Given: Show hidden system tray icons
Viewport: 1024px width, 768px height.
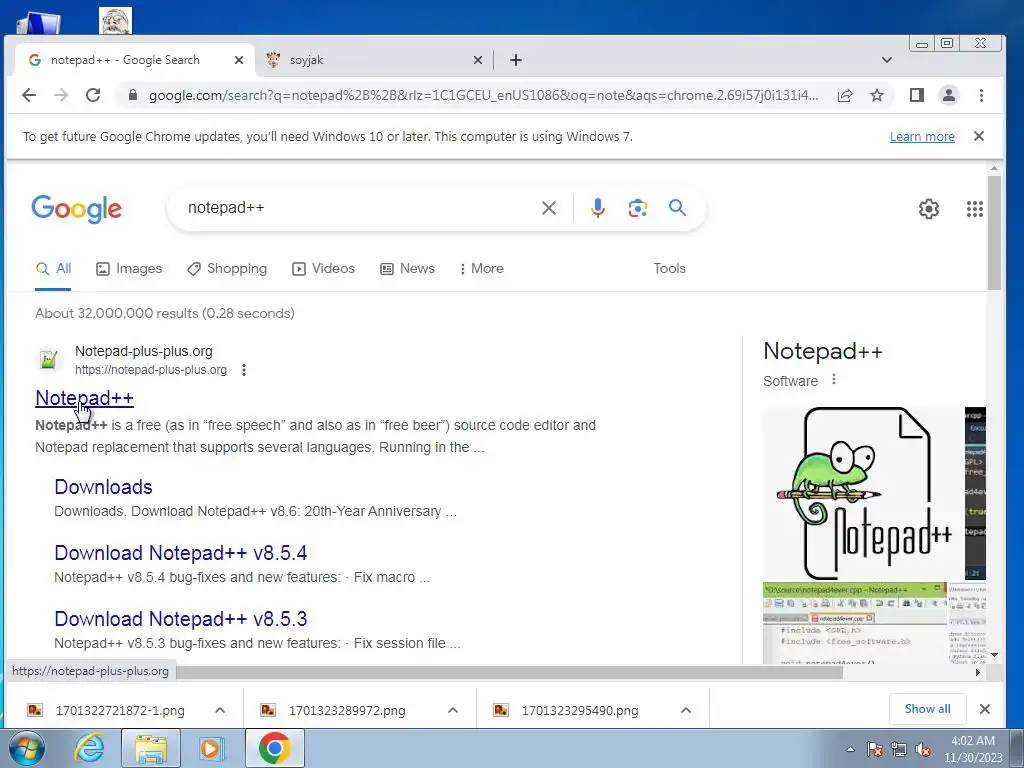Looking at the screenshot, I should [850, 750].
